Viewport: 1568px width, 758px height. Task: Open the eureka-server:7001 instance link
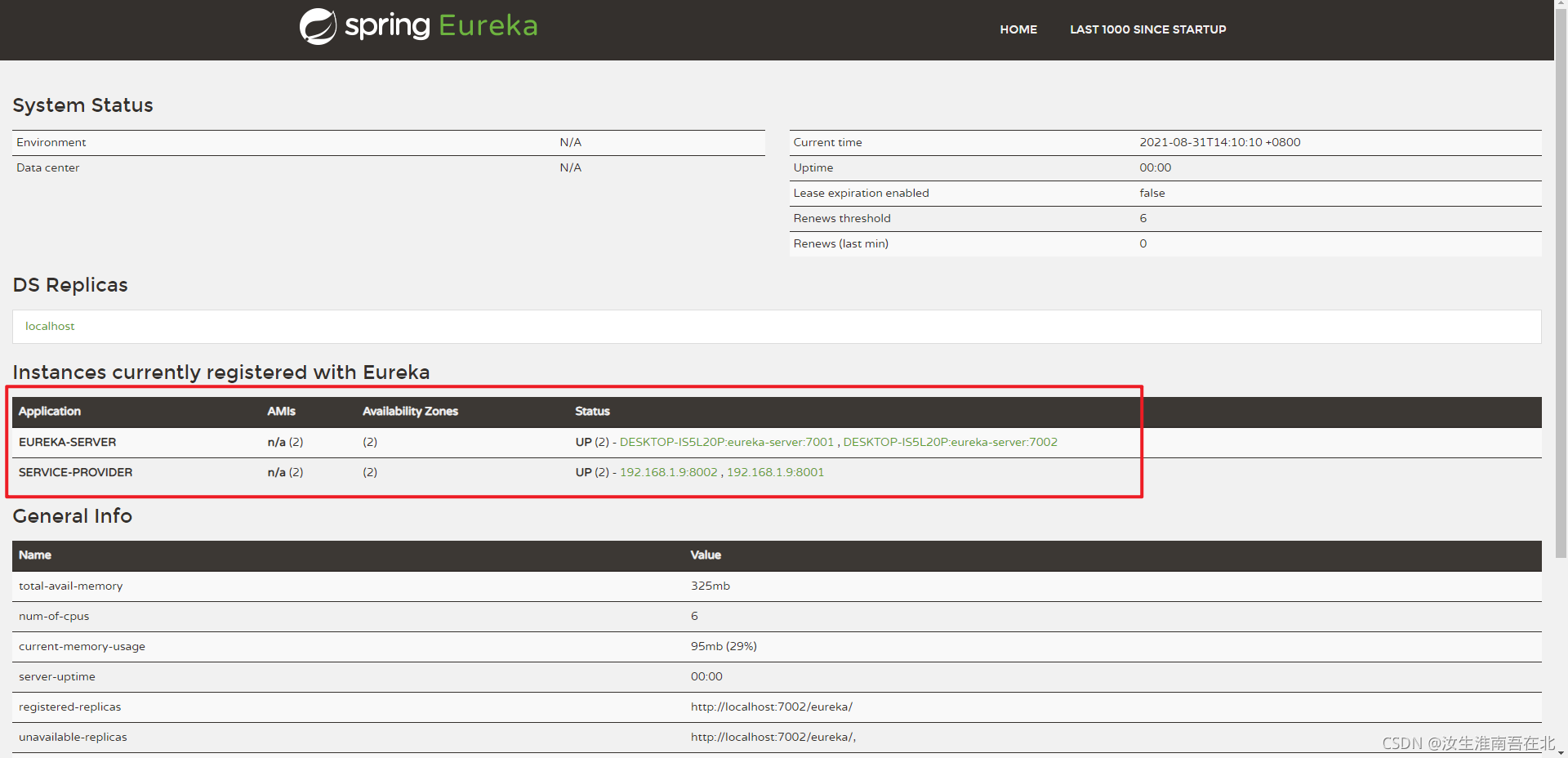(x=726, y=442)
